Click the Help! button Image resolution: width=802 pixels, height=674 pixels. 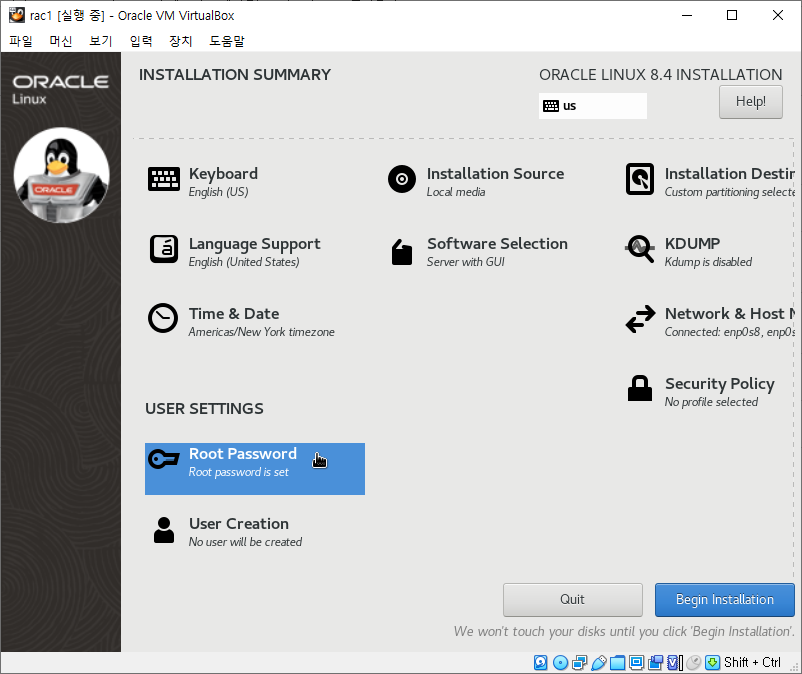[x=750, y=102]
